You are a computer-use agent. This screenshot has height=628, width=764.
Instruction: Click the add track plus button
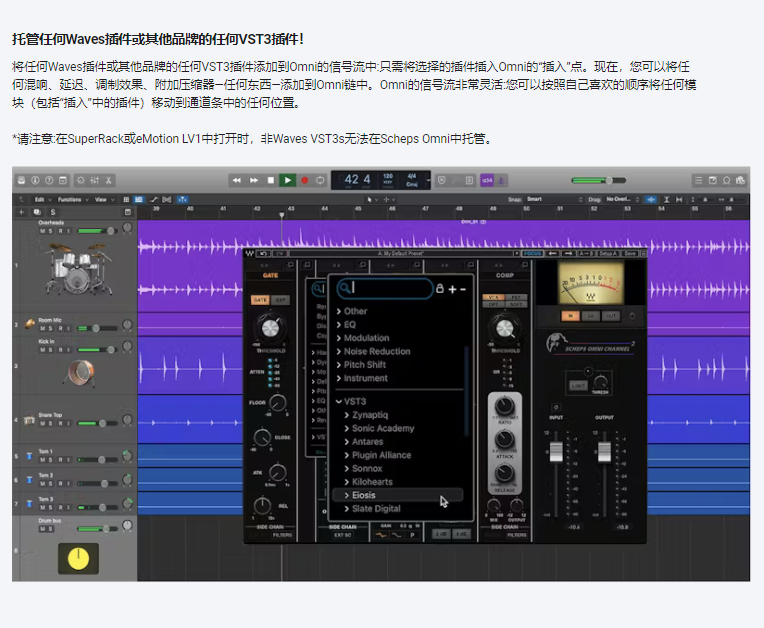click(x=21, y=212)
